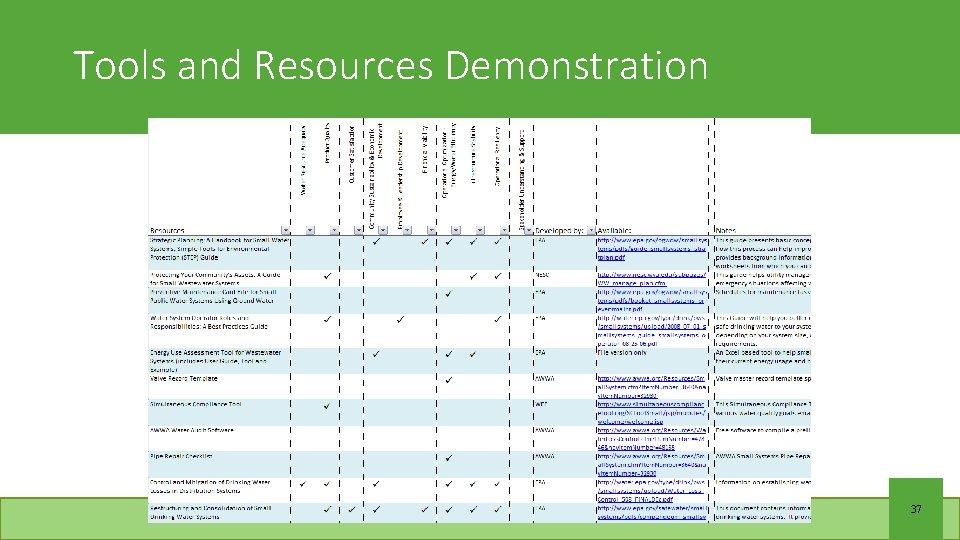
Task: Open the Financial Viability column filter dropdown
Action: point(432,231)
